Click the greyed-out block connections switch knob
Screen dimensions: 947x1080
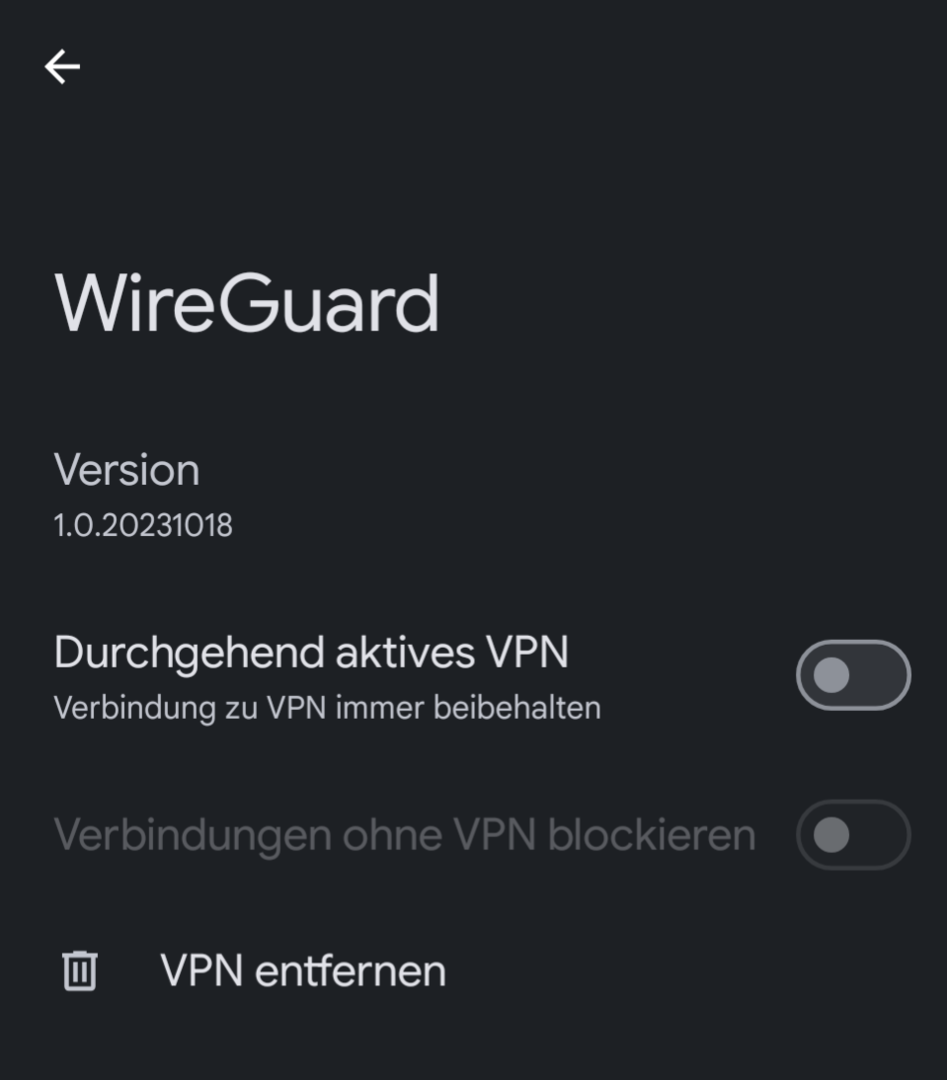[832, 835]
